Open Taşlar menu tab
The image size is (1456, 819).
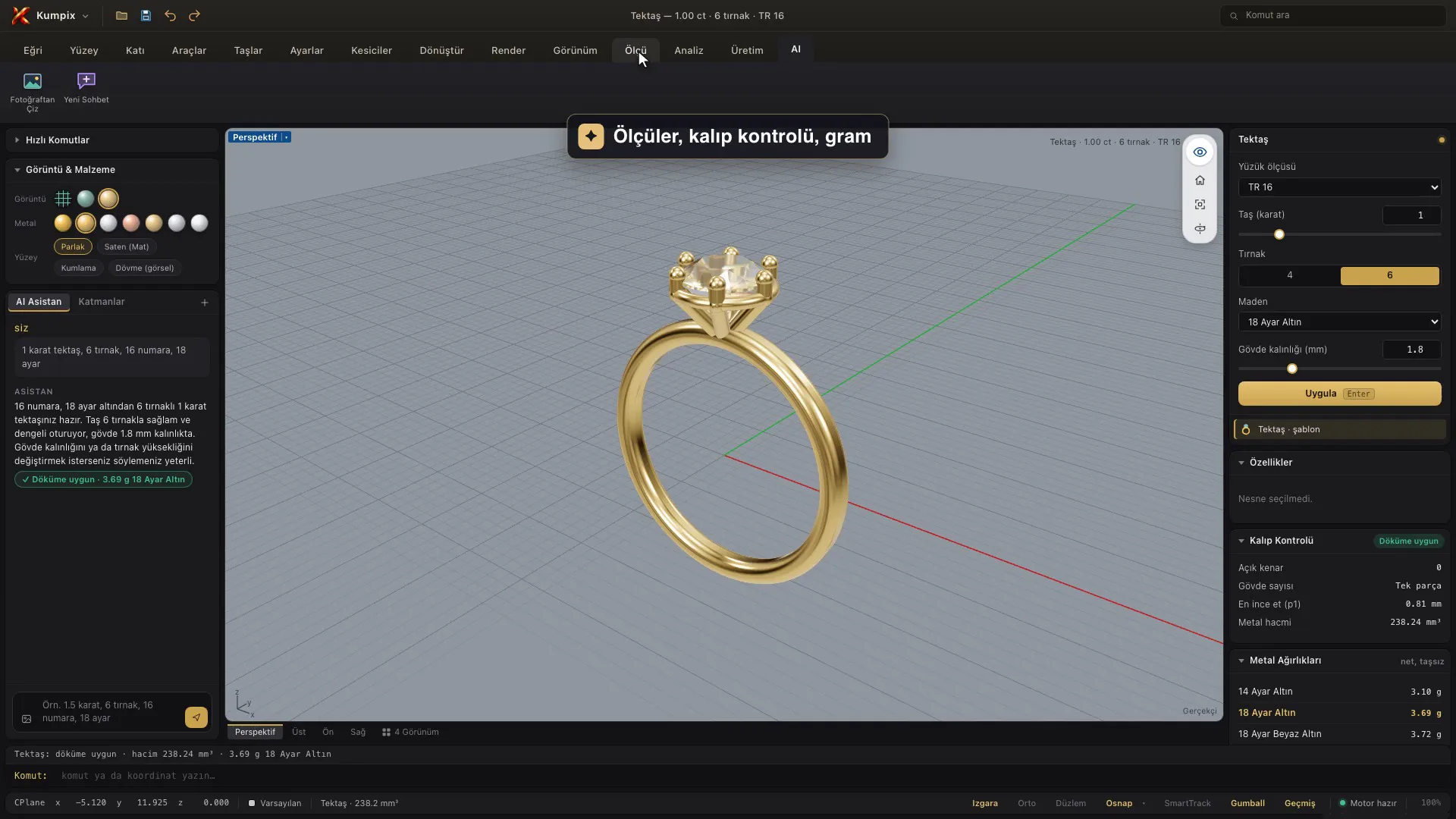(248, 50)
